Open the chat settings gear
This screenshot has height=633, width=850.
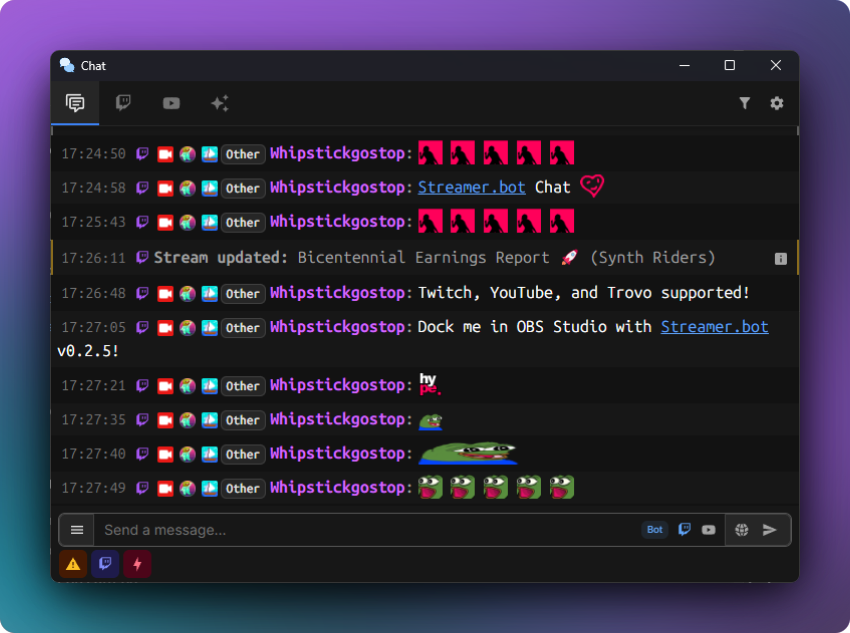click(x=777, y=103)
